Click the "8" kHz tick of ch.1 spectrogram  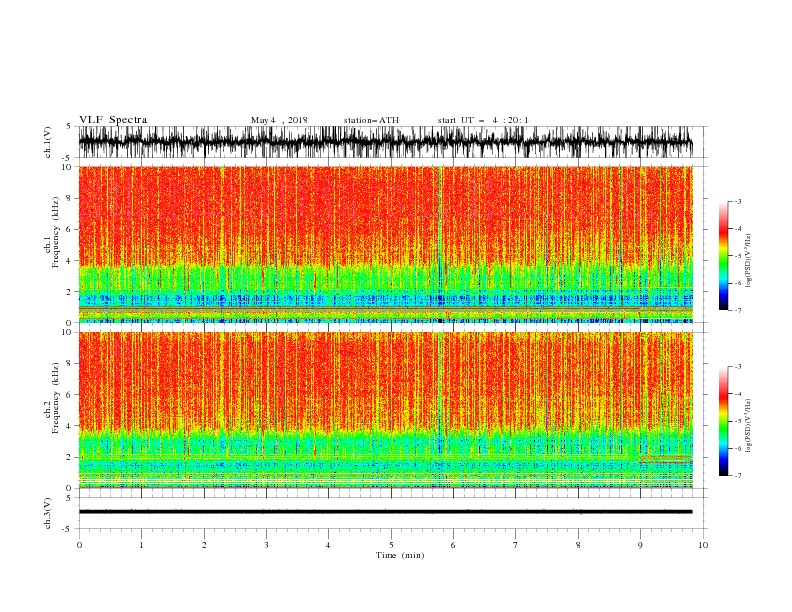click(69, 198)
